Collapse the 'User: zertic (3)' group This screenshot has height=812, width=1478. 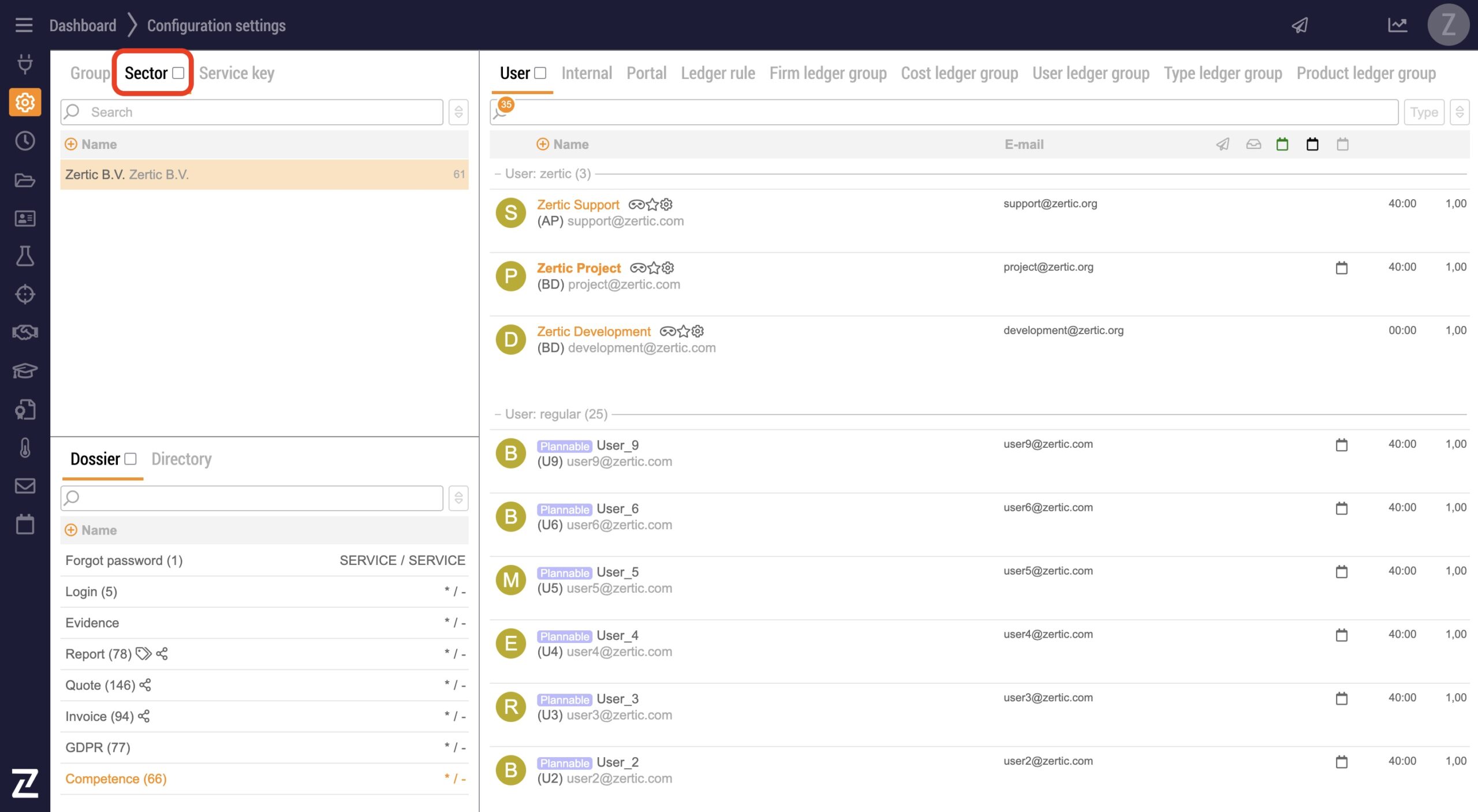point(498,174)
